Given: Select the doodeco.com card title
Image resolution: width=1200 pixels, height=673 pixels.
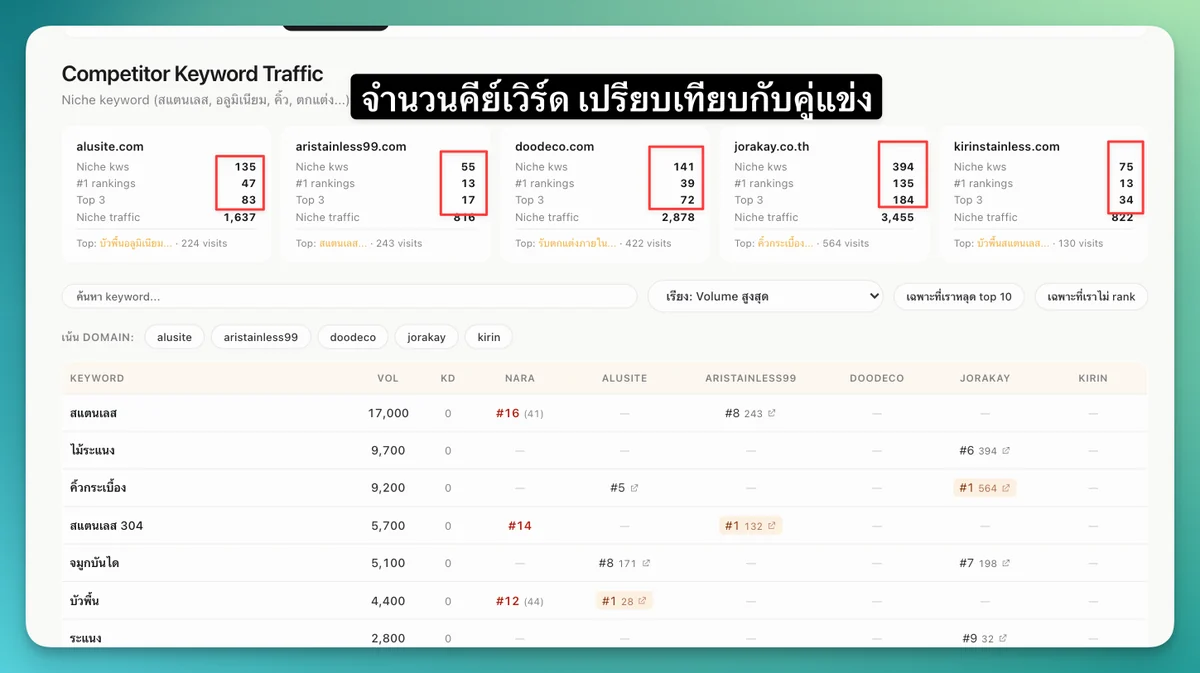Looking at the screenshot, I should pyautogui.click(x=554, y=146).
